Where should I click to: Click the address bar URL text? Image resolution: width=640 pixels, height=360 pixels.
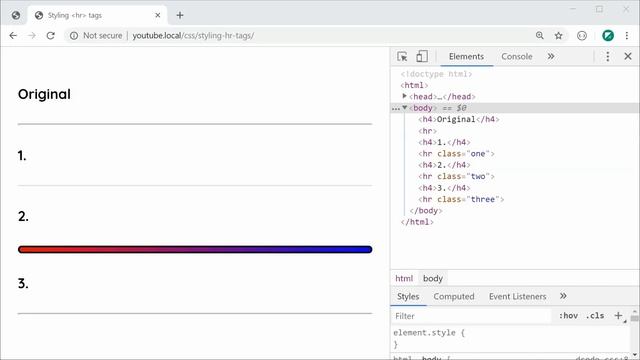(193, 36)
